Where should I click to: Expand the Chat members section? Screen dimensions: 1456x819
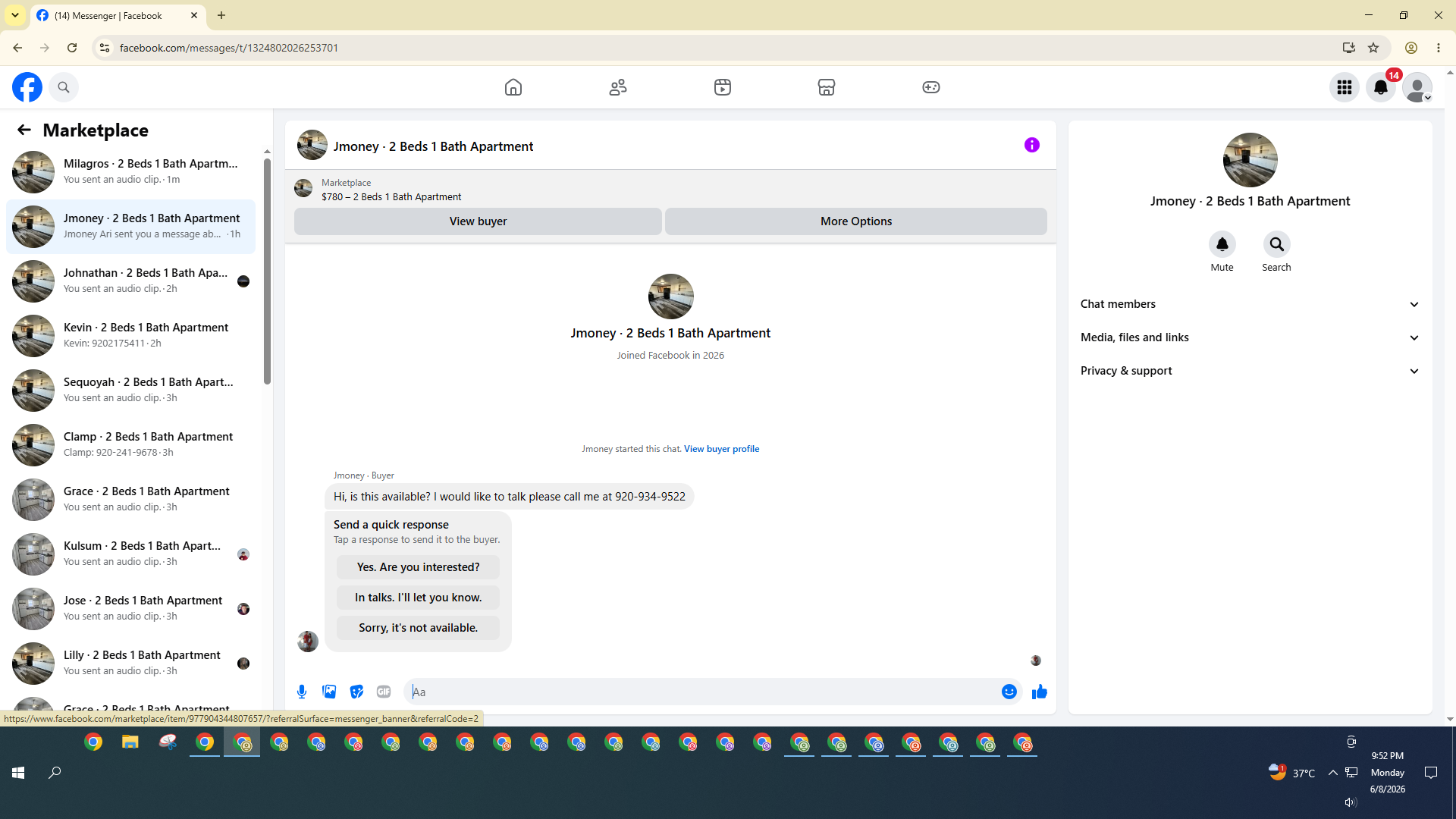click(x=1250, y=304)
